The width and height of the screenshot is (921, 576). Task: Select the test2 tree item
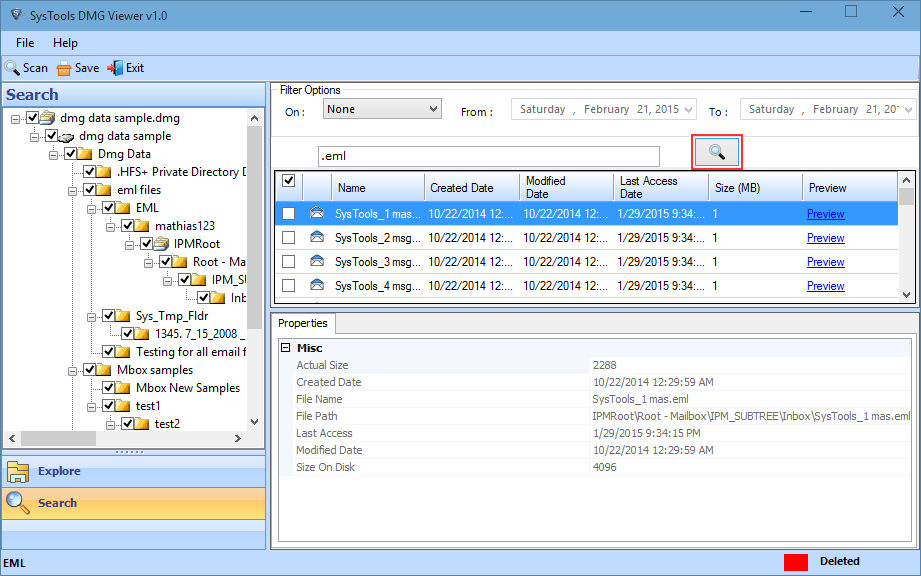167,424
